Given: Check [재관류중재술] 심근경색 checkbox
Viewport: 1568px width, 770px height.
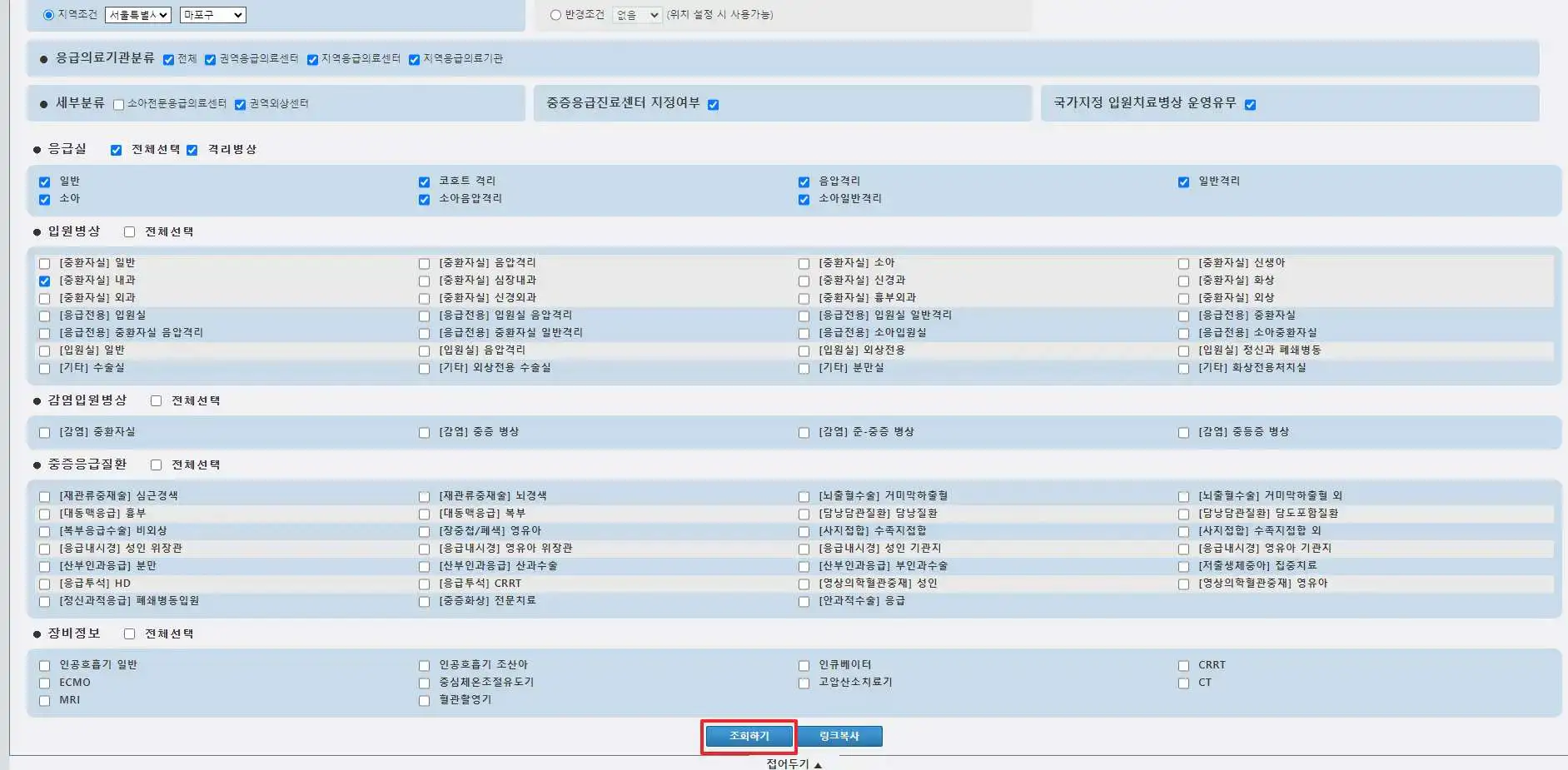Looking at the screenshot, I should pyautogui.click(x=44, y=496).
